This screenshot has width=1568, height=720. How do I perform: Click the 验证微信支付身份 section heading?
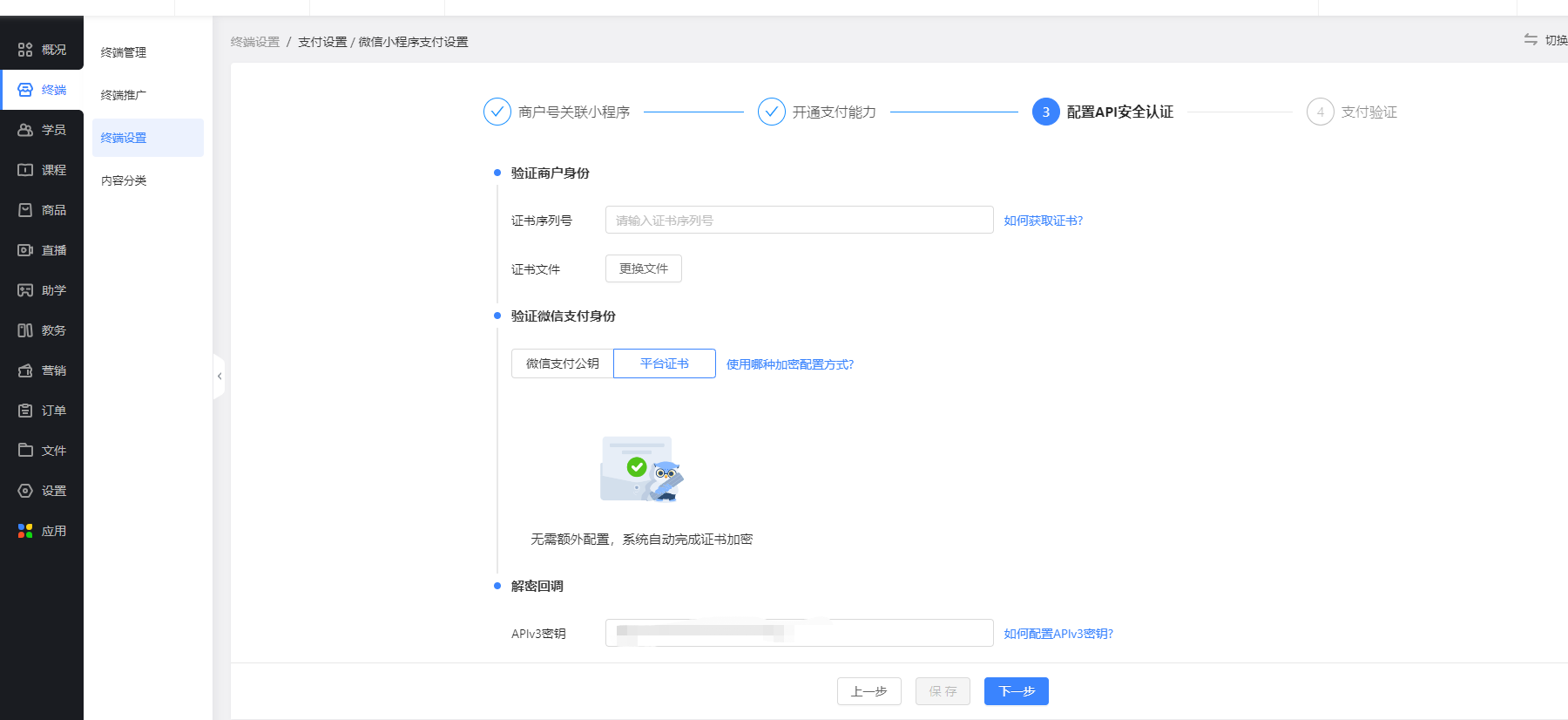pyautogui.click(x=564, y=316)
